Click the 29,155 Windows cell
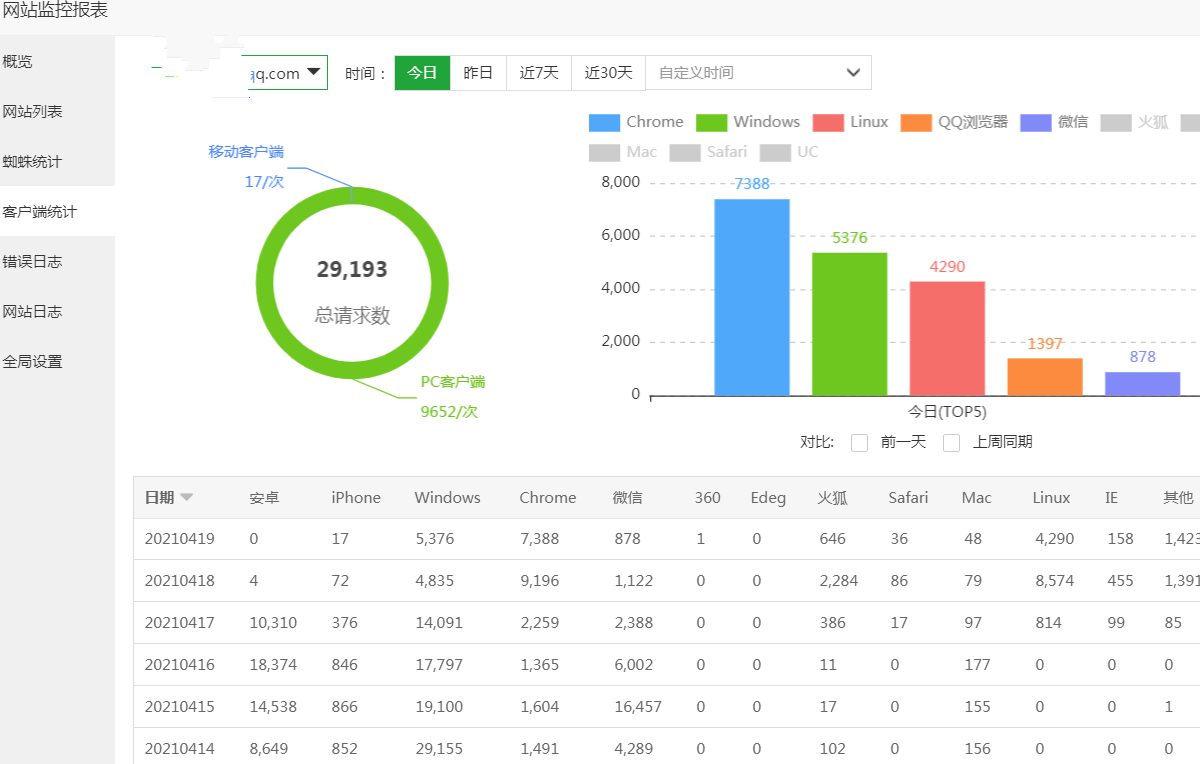The height and width of the screenshot is (764, 1200). tap(439, 749)
